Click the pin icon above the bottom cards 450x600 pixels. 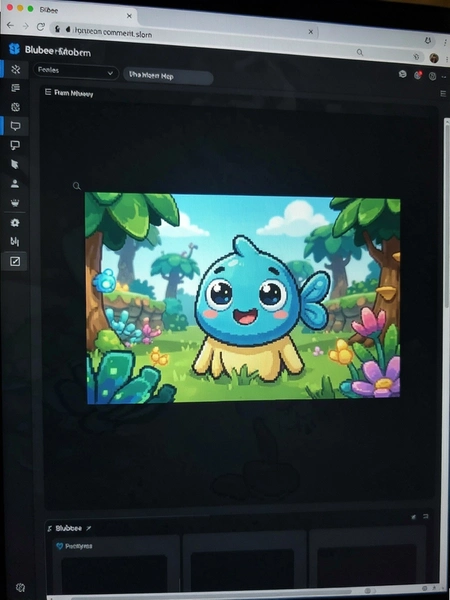[413, 517]
